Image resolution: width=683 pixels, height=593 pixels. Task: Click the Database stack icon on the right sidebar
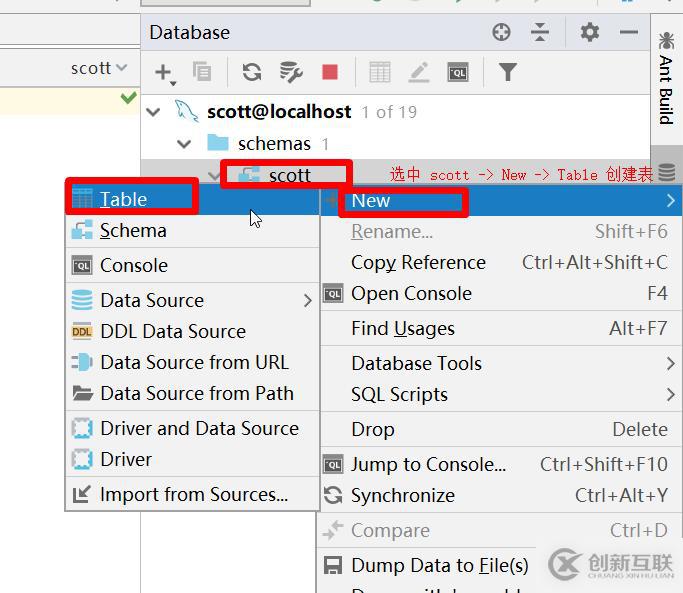(x=666, y=172)
